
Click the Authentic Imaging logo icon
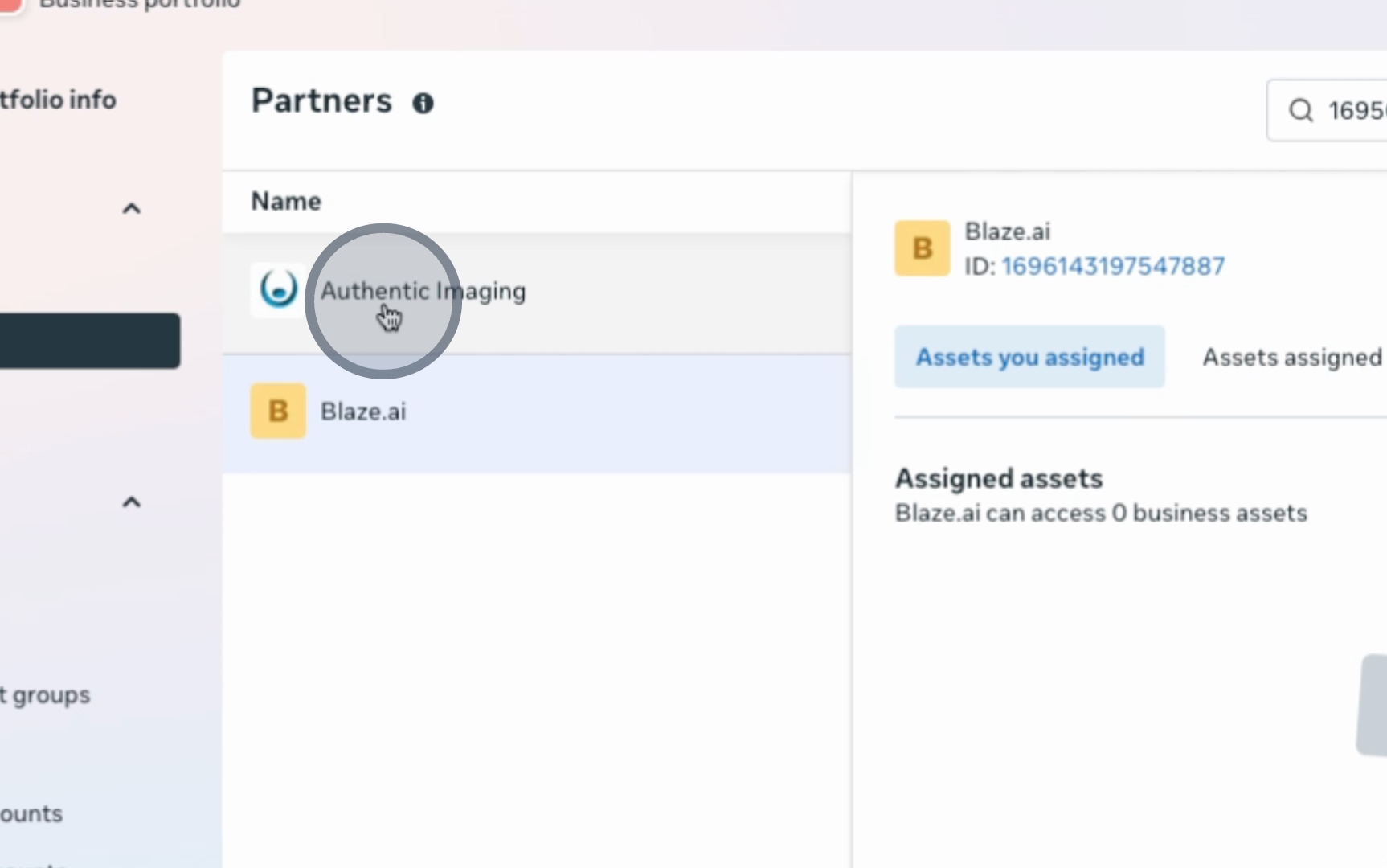[x=278, y=289]
